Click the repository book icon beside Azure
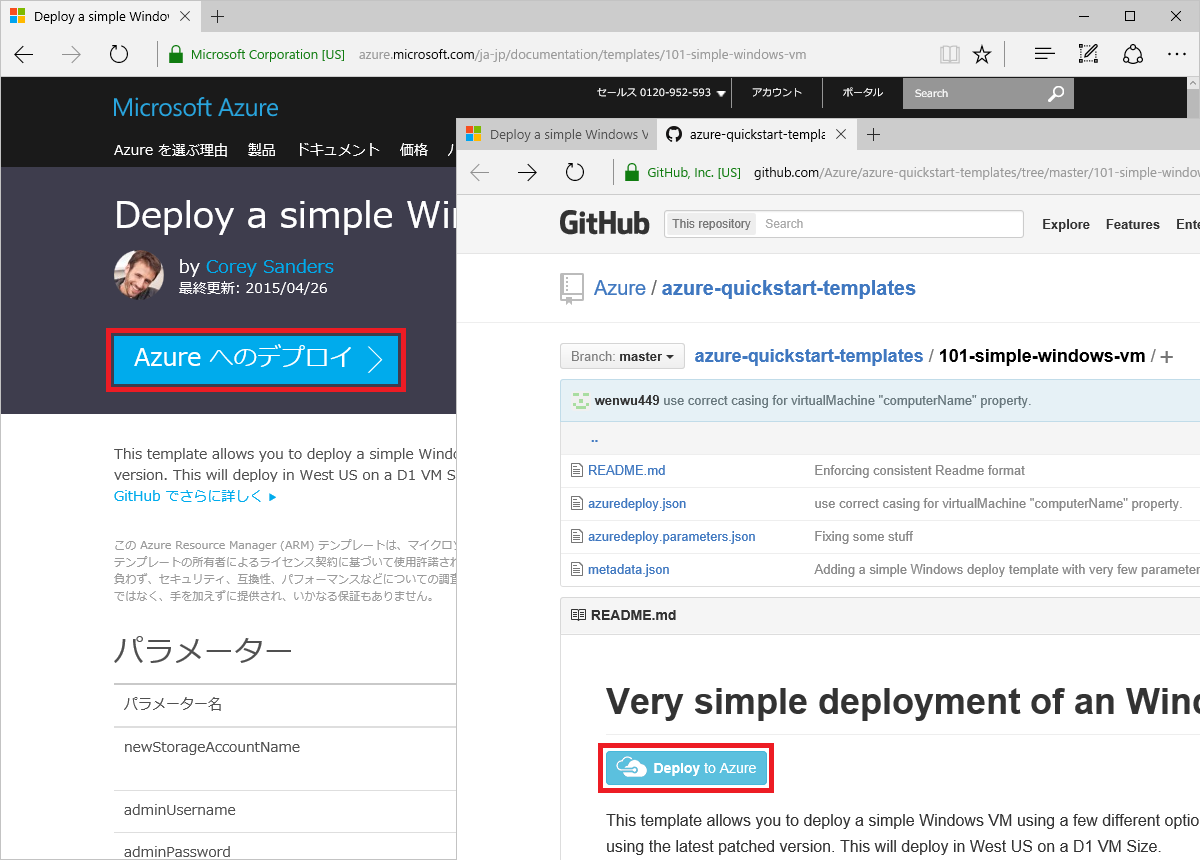Viewport: 1200px width, 860px height. [x=571, y=288]
